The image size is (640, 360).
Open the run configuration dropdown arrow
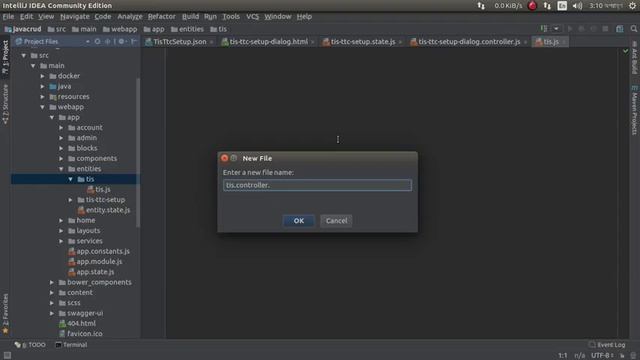[x=556, y=29]
